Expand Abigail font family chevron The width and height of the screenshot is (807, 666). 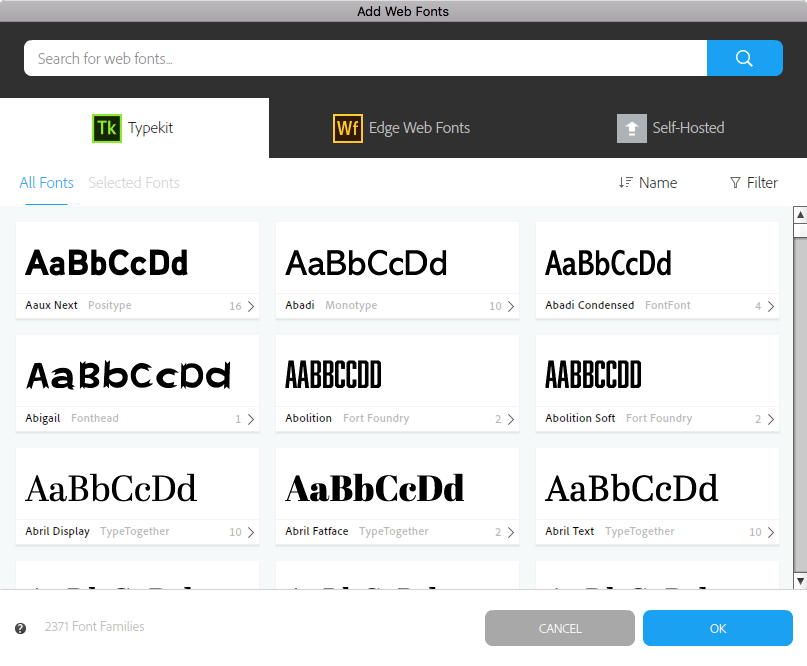click(251, 419)
